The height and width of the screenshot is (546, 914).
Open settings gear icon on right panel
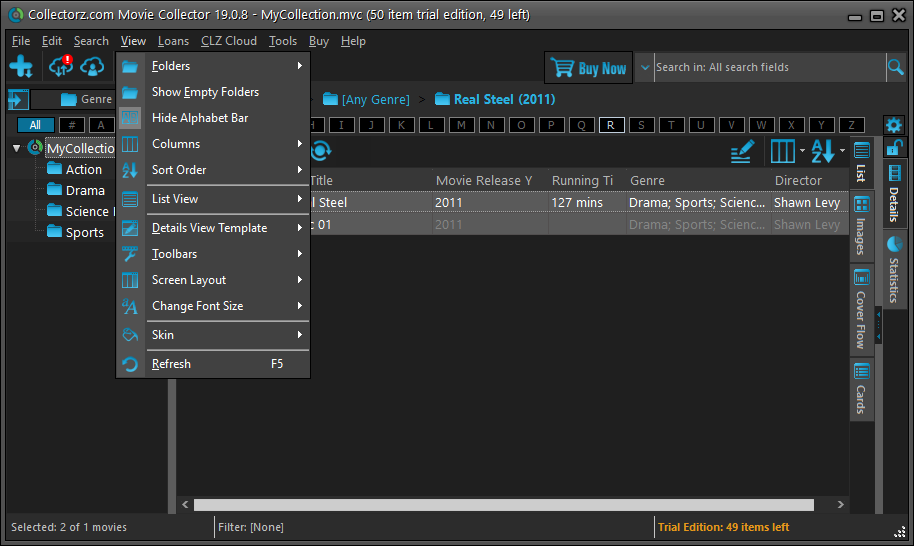click(893, 126)
